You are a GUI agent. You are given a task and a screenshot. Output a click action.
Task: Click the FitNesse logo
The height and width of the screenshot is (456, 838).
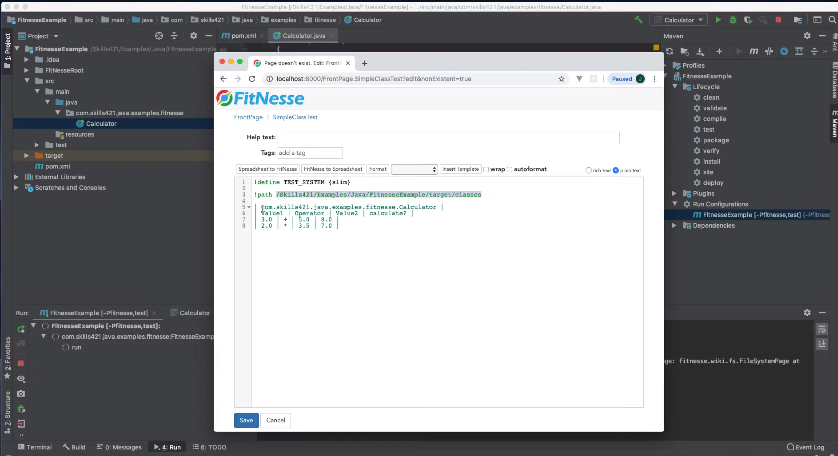(x=260, y=98)
